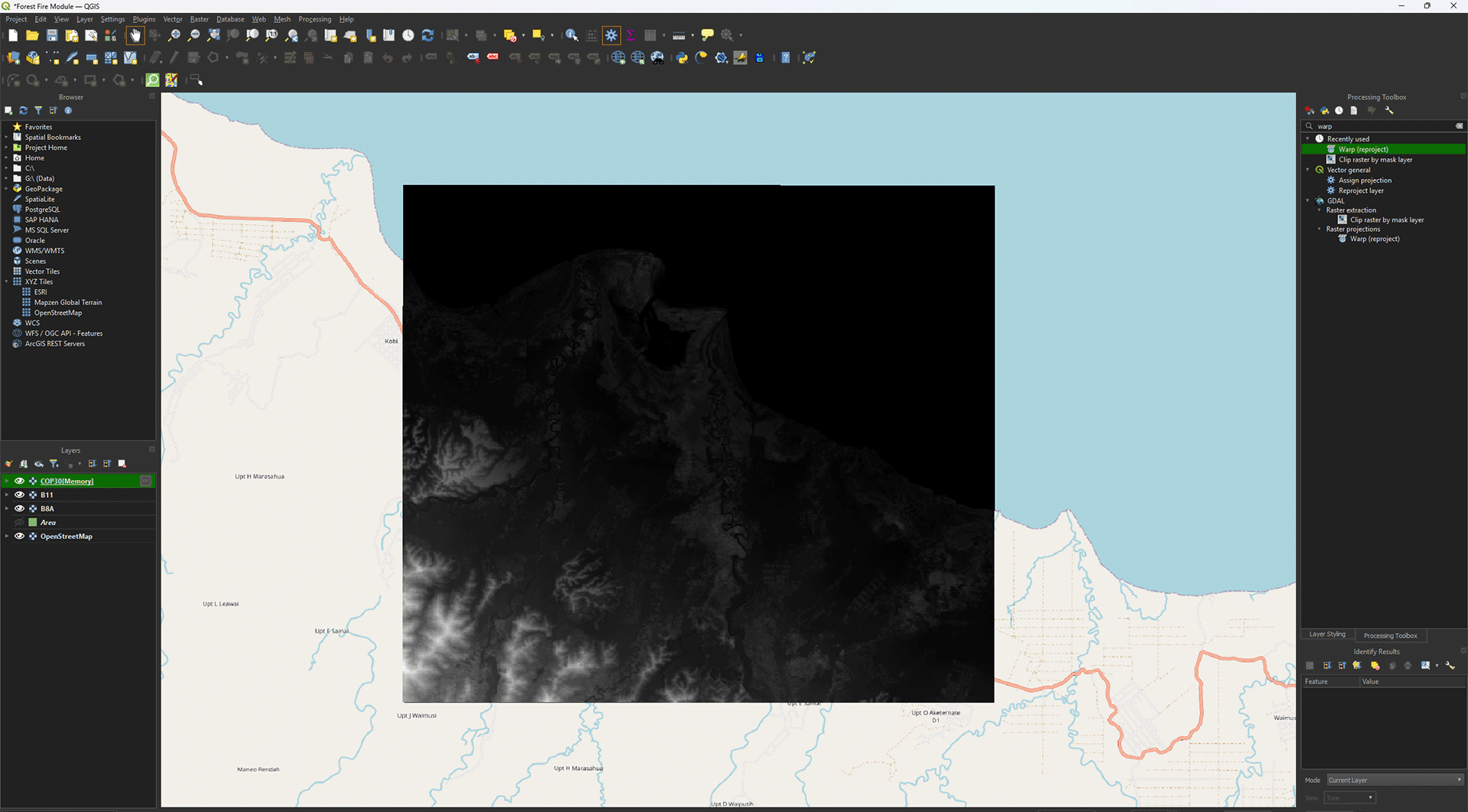Switch to the Layer Styling tab

click(1327, 635)
